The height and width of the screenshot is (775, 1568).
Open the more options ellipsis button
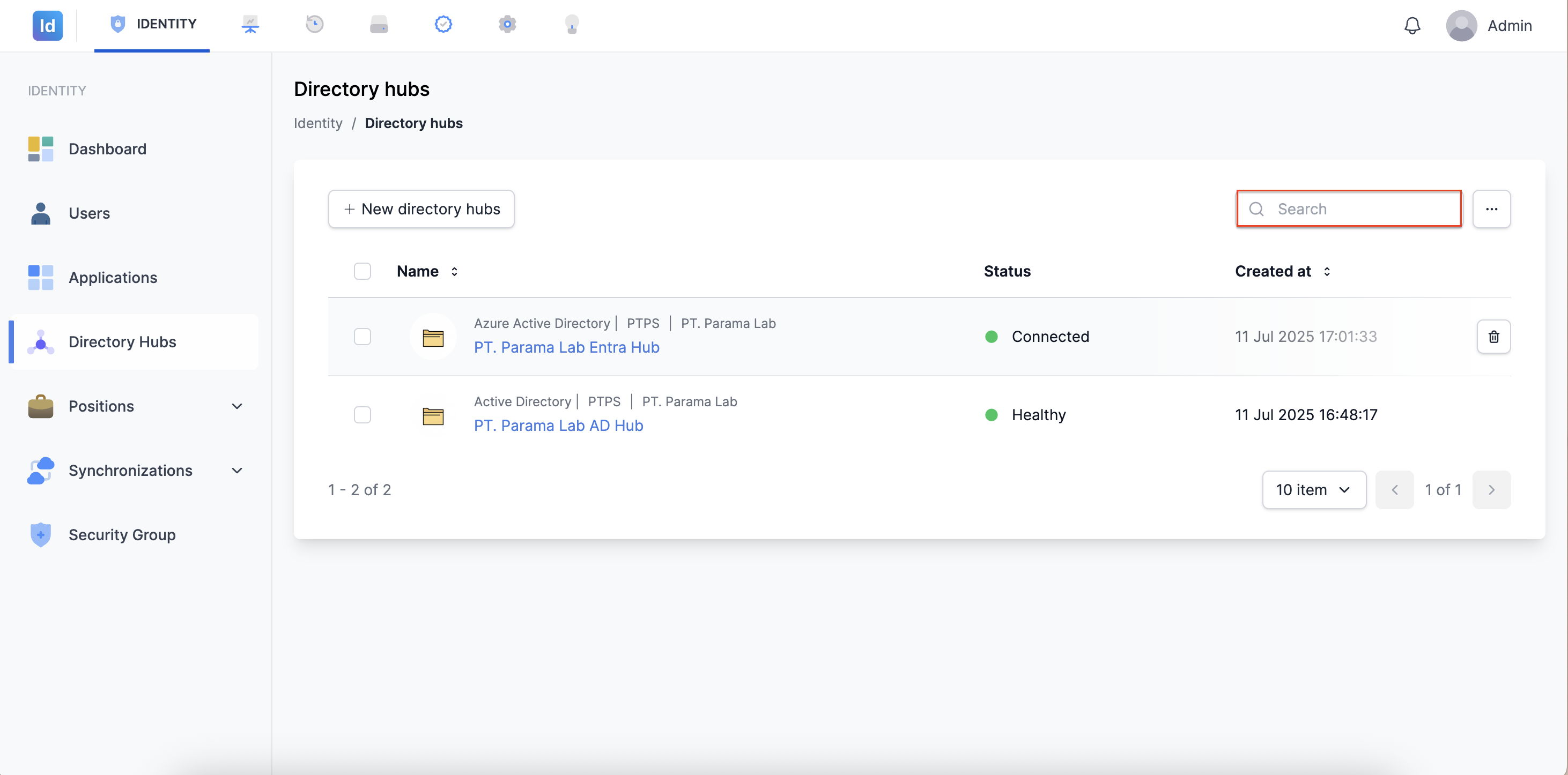tap(1491, 209)
